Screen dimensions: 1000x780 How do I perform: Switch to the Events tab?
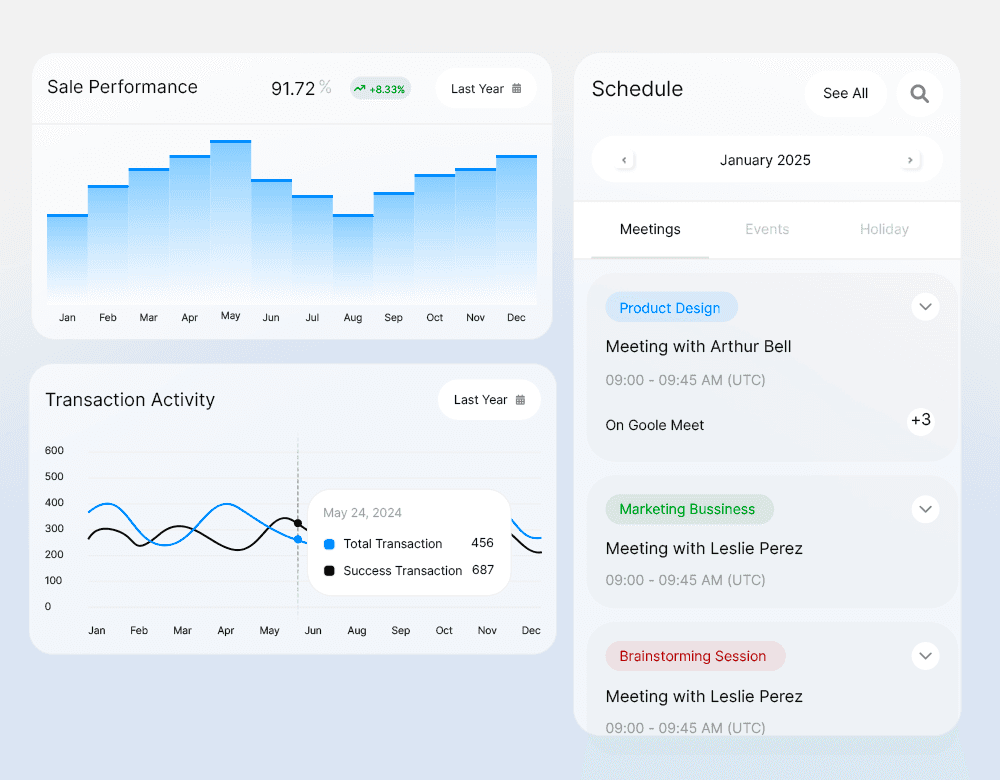click(x=767, y=229)
